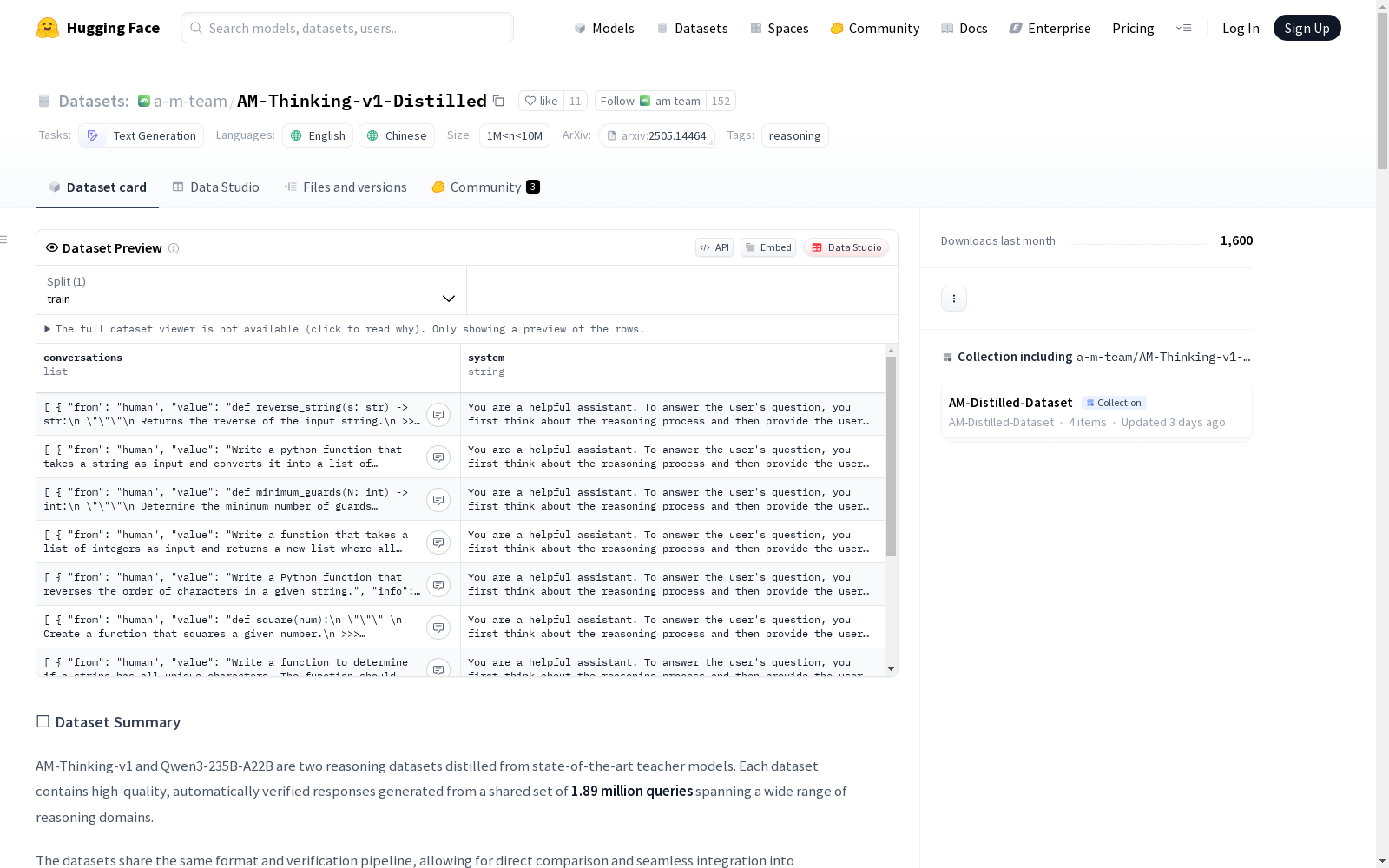This screenshot has width=1389, height=868.
Task: Select the Chinese language tag
Action: coord(397,135)
